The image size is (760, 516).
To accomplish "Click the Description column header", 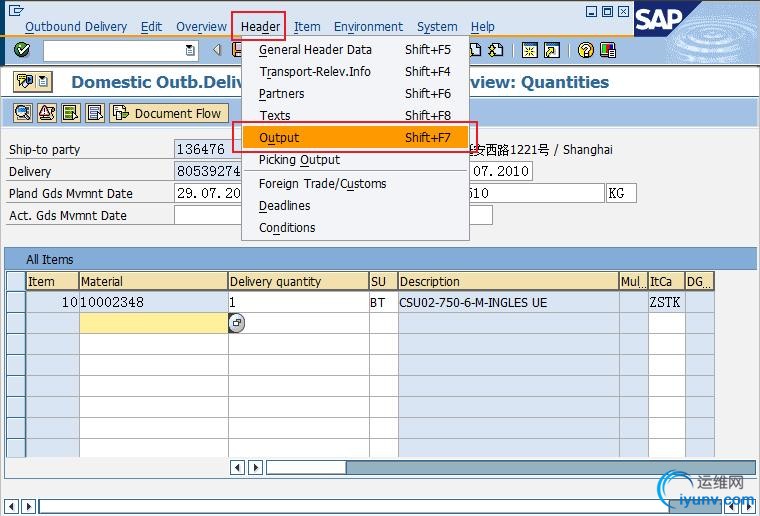I will click(508, 281).
